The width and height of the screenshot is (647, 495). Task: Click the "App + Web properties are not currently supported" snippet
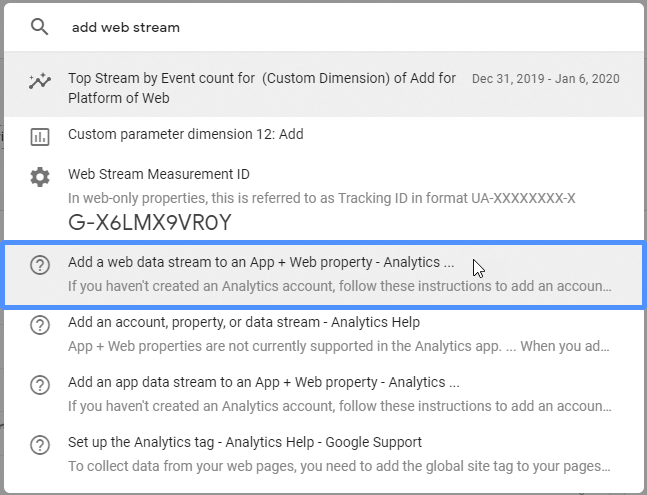(339, 346)
